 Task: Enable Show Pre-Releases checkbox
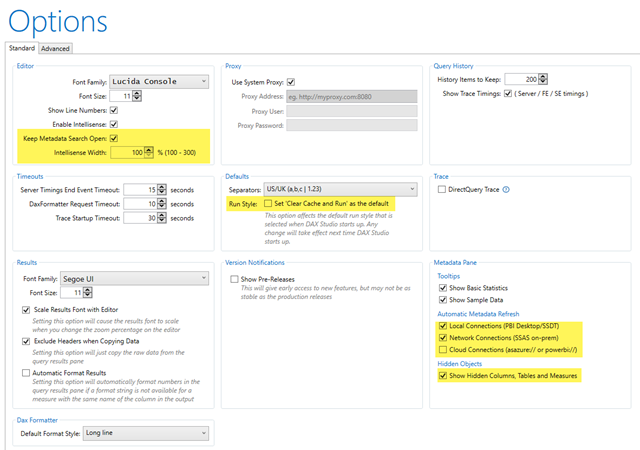coord(234,279)
